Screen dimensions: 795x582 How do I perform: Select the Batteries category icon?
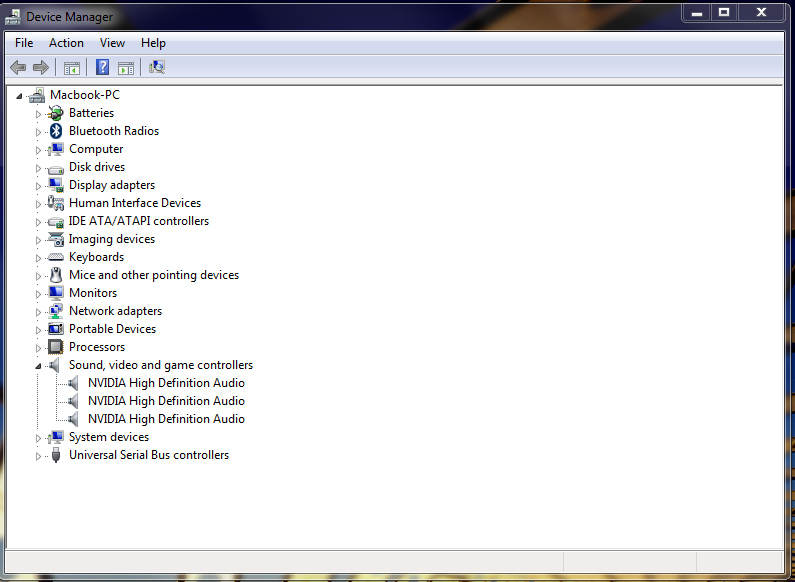(x=56, y=113)
